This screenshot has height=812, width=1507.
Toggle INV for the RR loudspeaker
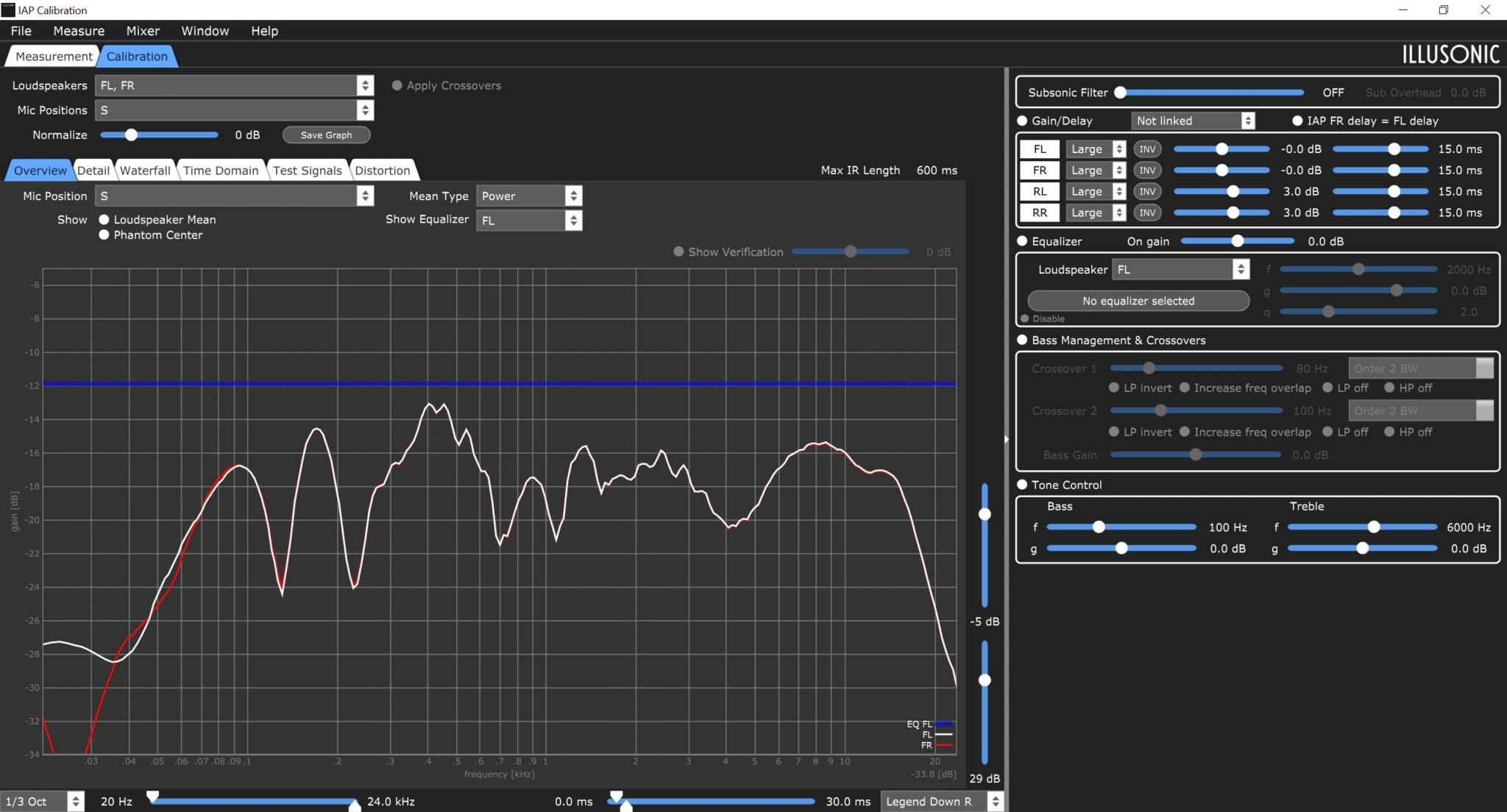coord(1147,213)
